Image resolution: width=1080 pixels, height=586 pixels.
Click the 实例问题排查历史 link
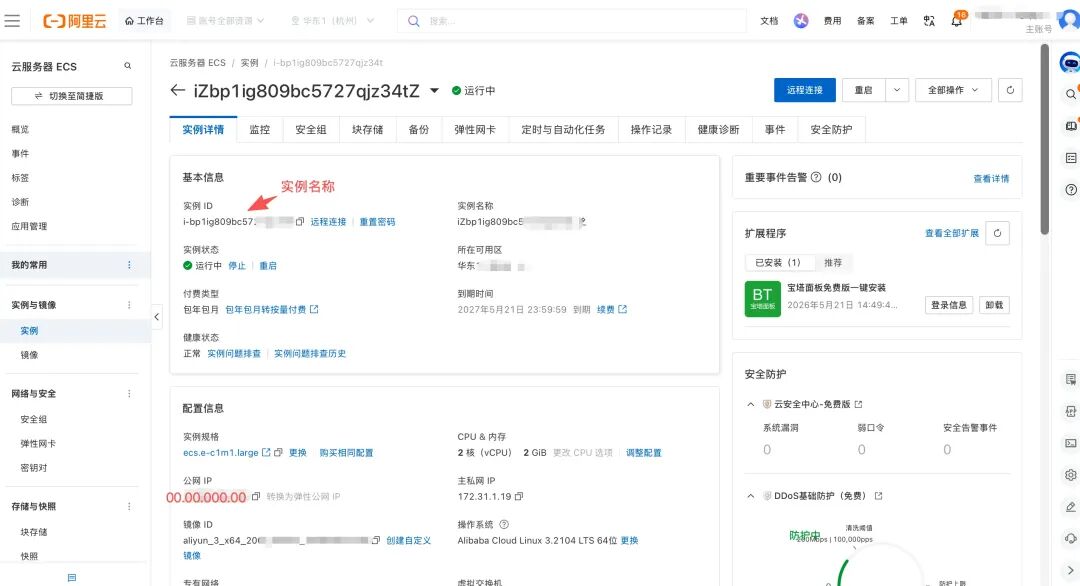pyautogui.click(x=310, y=354)
